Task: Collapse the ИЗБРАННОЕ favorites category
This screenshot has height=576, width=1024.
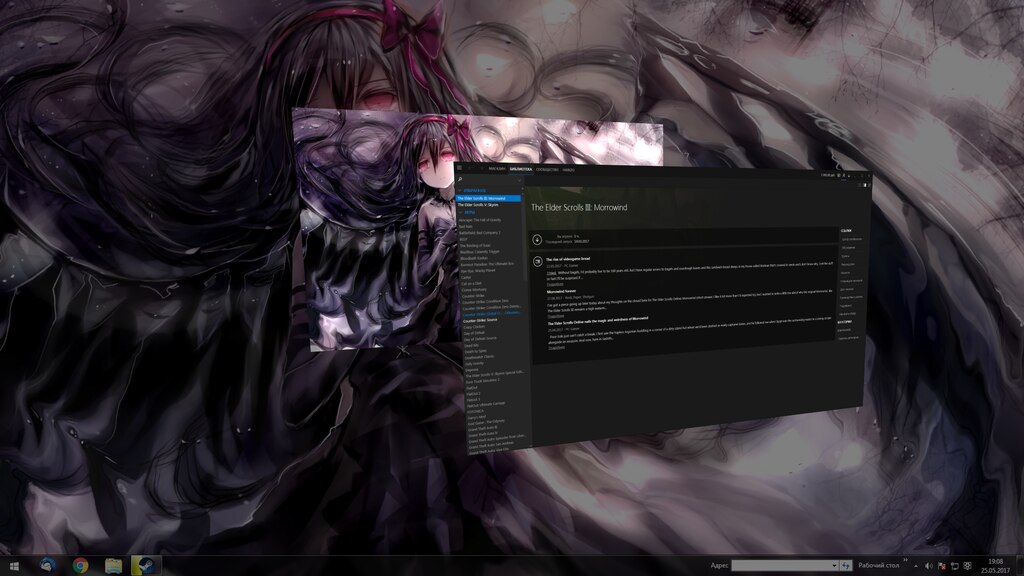Action: (x=474, y=189)
